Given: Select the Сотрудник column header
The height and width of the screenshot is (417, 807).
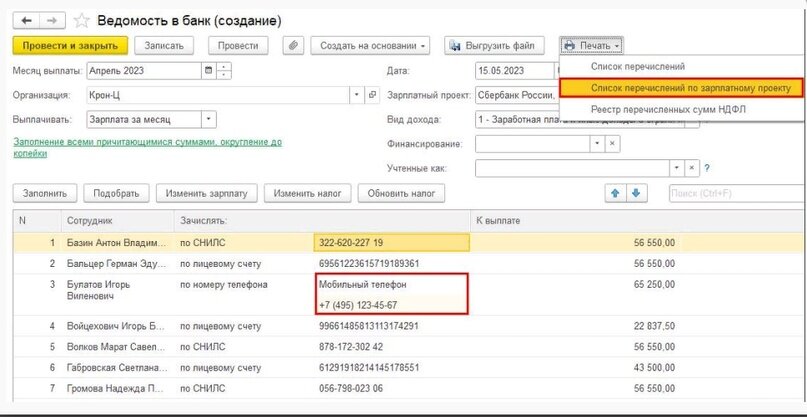Looking at the screenshot, I should (117, 220).
